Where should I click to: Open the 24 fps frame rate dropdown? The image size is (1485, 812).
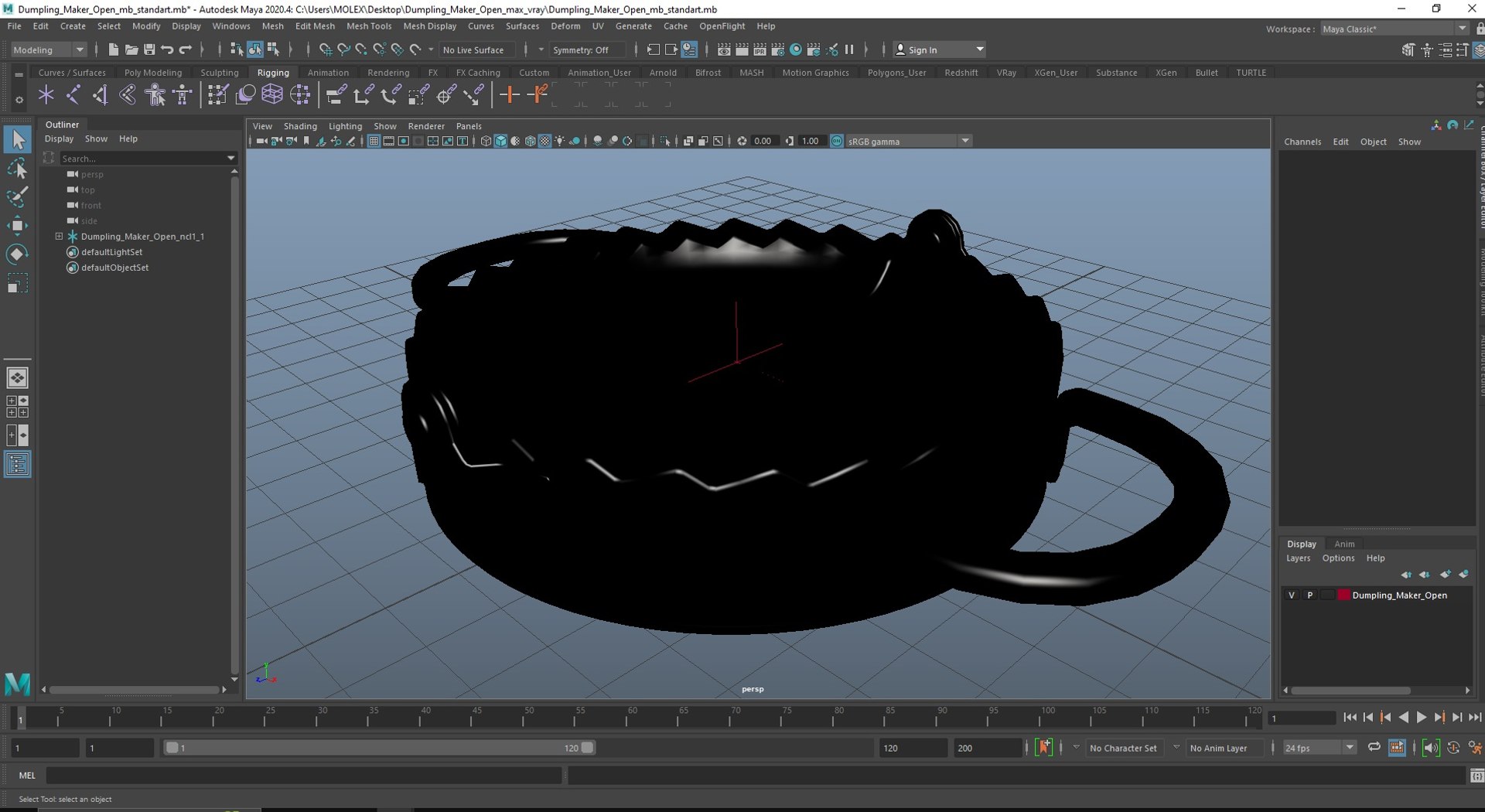point(1319,748)
